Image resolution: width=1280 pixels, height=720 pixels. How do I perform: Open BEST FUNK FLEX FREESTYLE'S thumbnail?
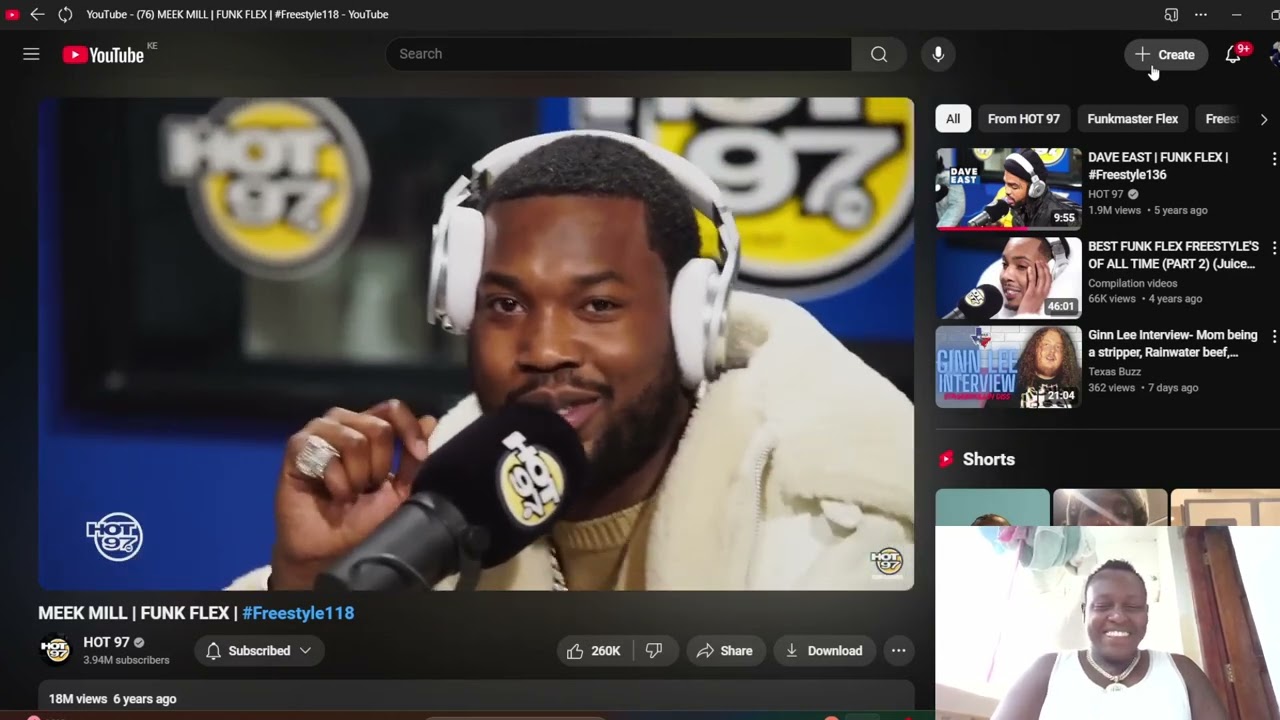[x=1008, y=278]
